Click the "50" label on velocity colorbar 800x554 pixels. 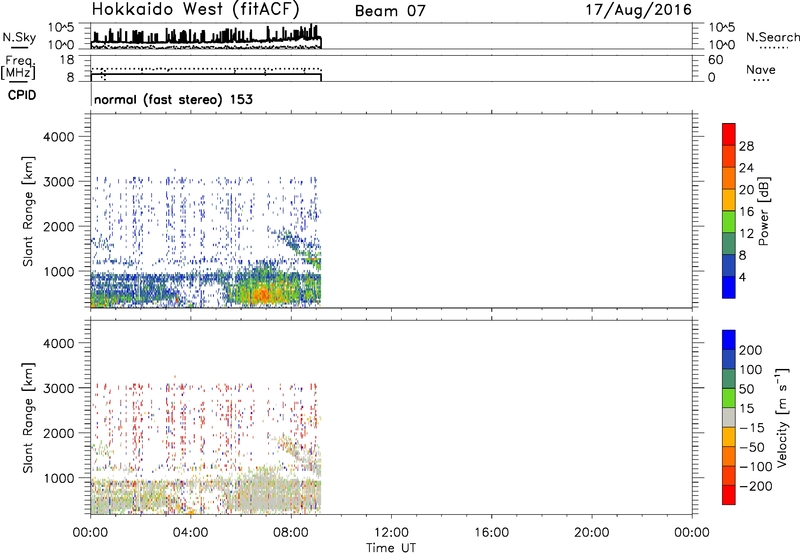tap(746, 389)
